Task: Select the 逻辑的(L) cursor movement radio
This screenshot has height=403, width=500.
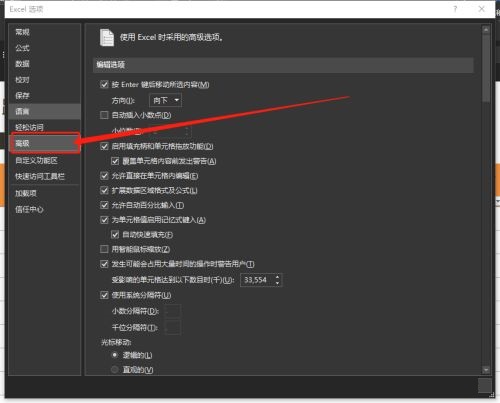Action: pyautogui.click(x=115, y=355)
